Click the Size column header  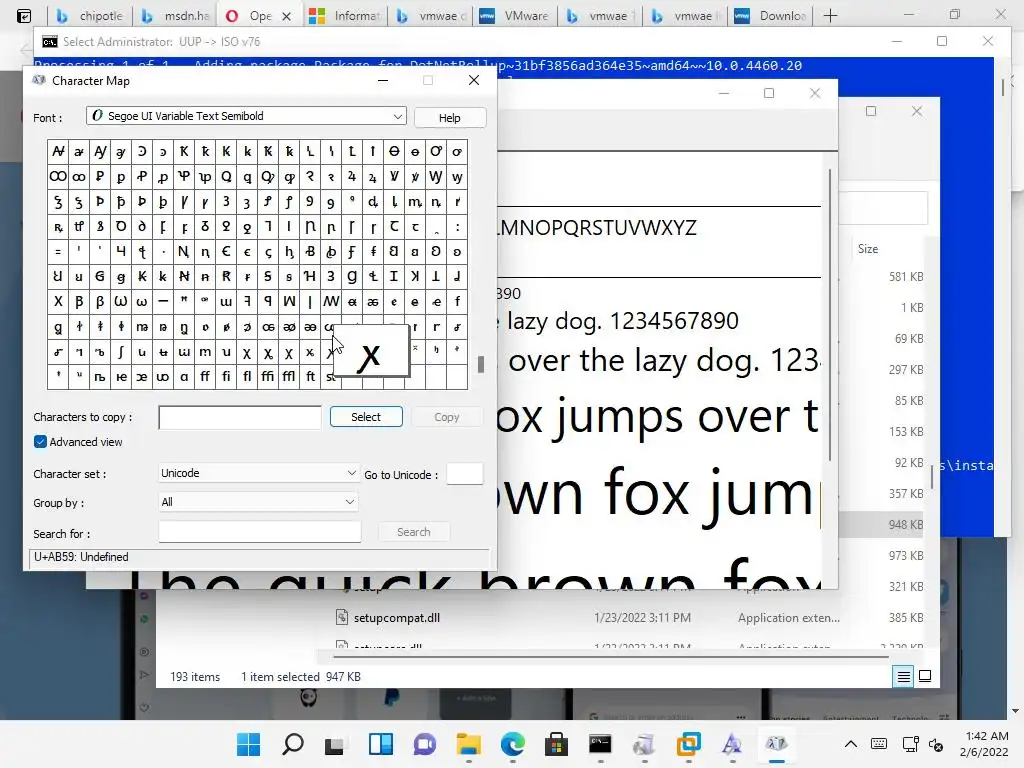(868, 249)
